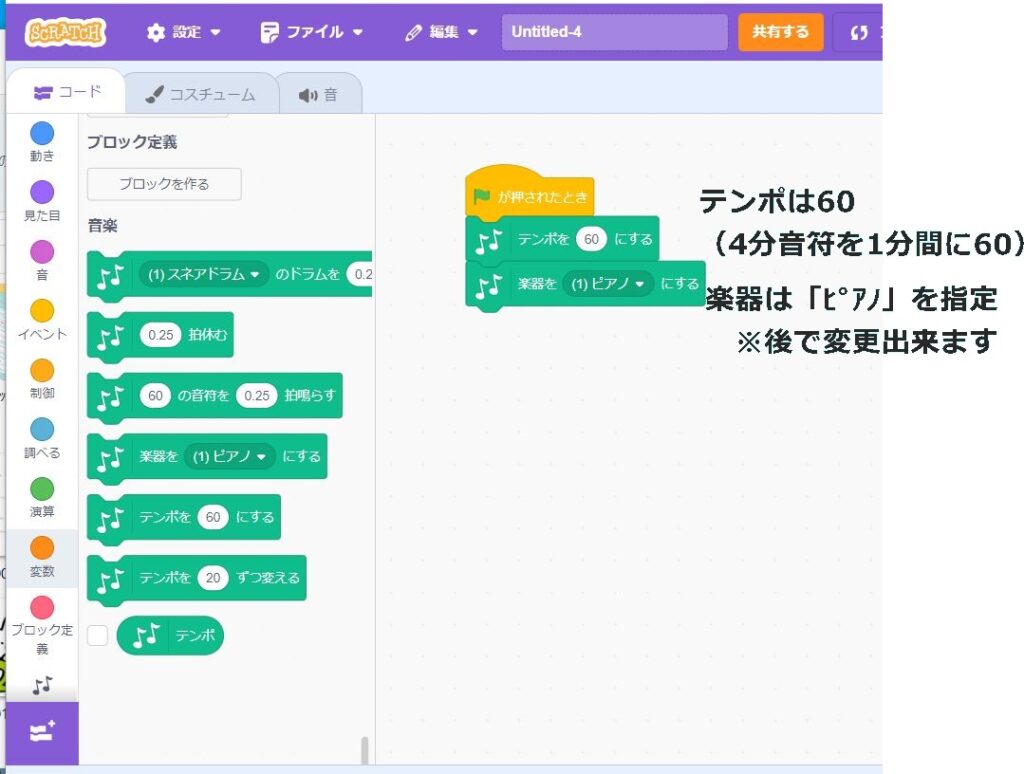Click the add extension icon at bottom left
Viewport: 1024px width, 774px height.
point(42,732)
